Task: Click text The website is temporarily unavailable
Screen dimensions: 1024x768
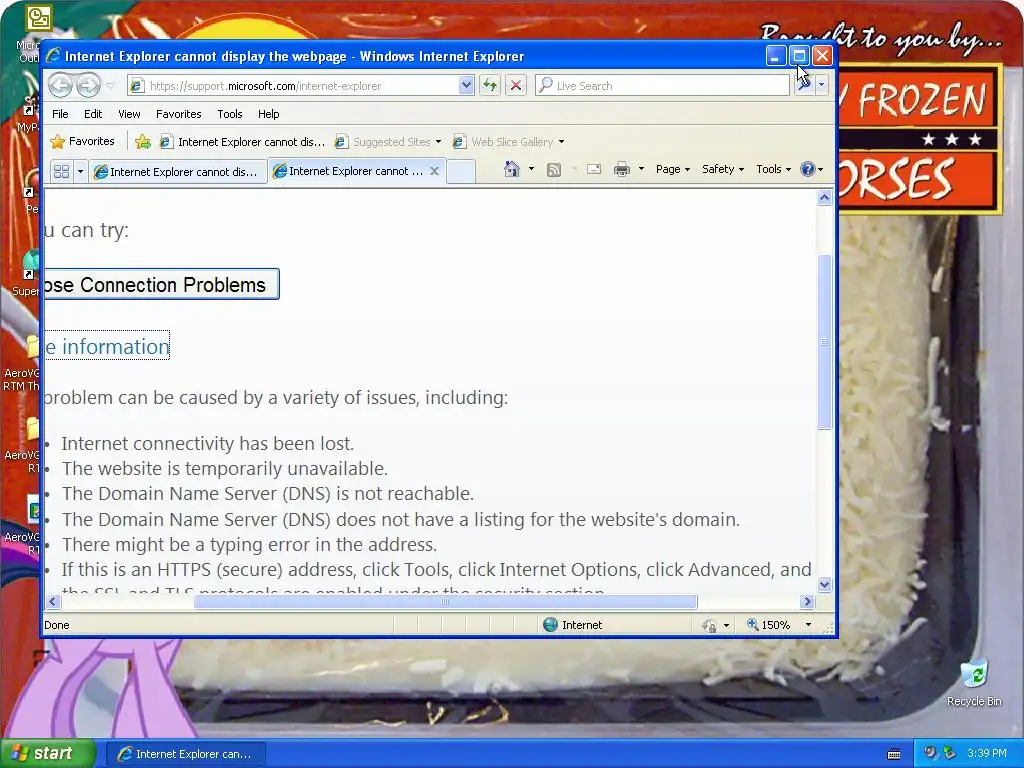Action: (x=225, y=468)
